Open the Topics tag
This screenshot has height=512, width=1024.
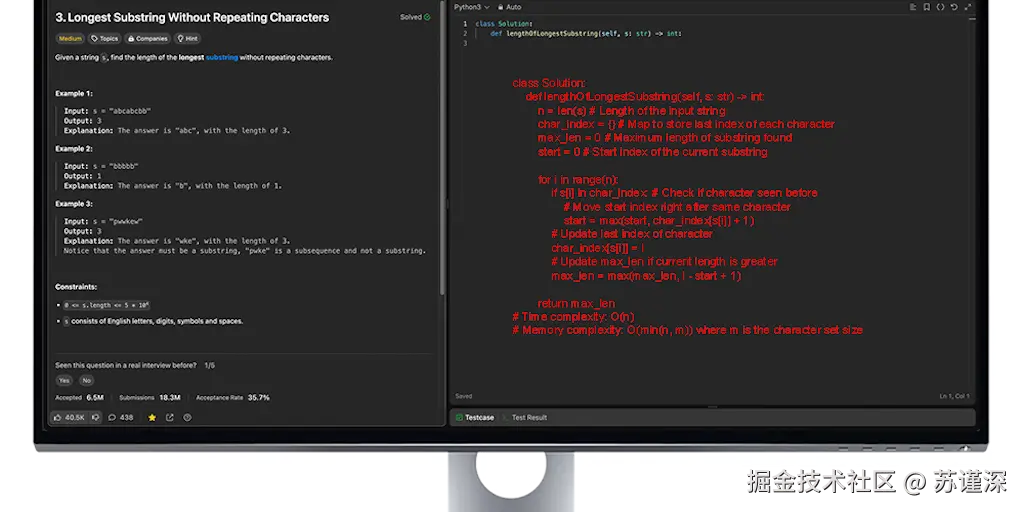pyautogui.click(x=104, y=39)
